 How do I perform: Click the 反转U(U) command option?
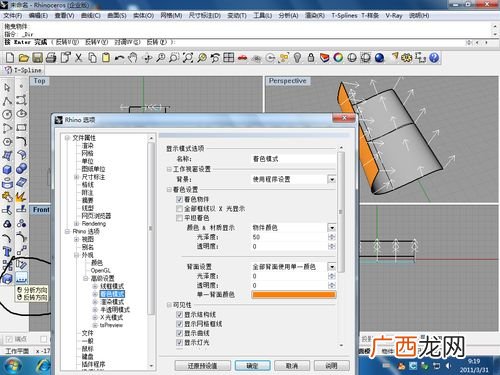tap(67, 42)
